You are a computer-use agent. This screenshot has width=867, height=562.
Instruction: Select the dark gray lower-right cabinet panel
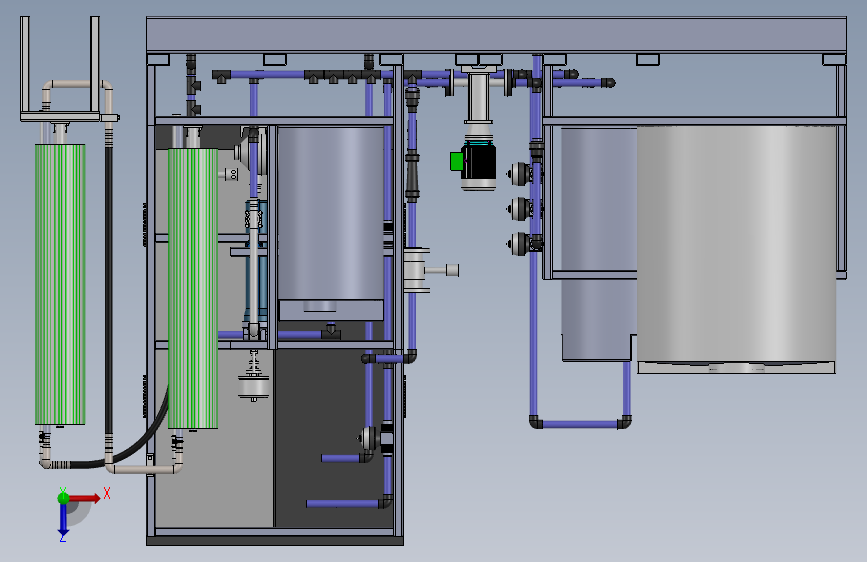335,437
